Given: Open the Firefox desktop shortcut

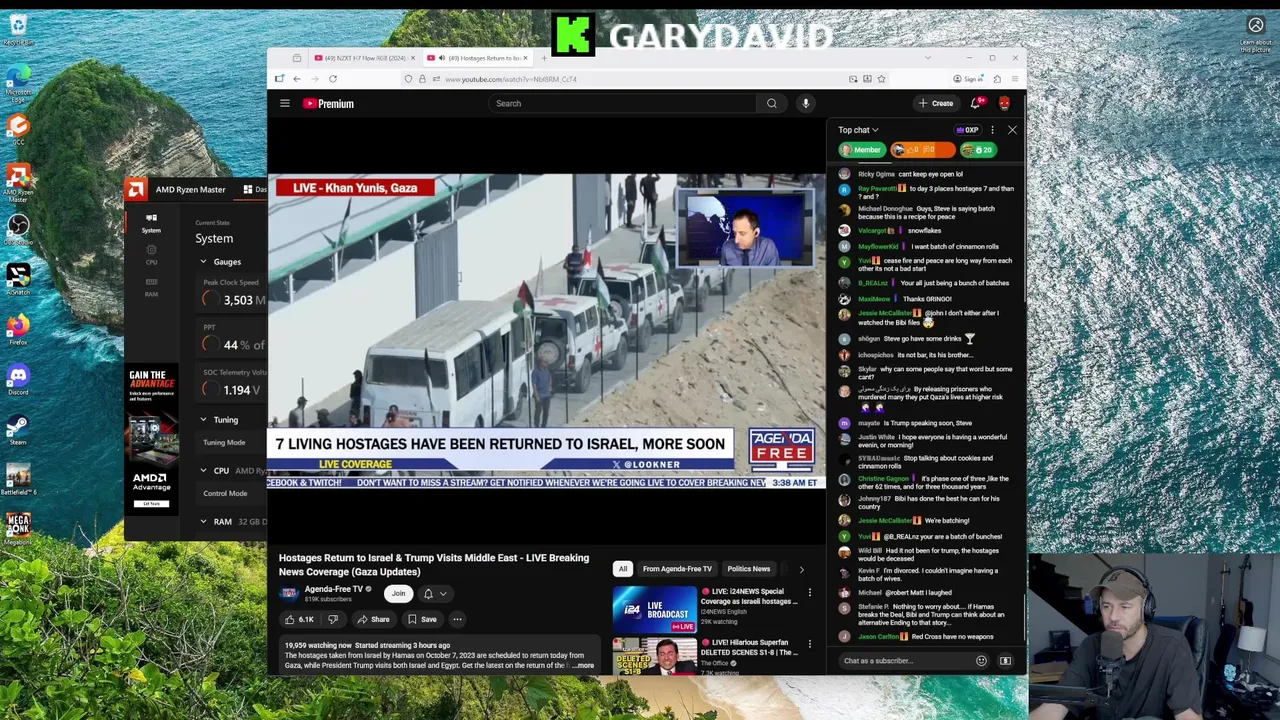Looking at the screenshot, I should point(18,329).
